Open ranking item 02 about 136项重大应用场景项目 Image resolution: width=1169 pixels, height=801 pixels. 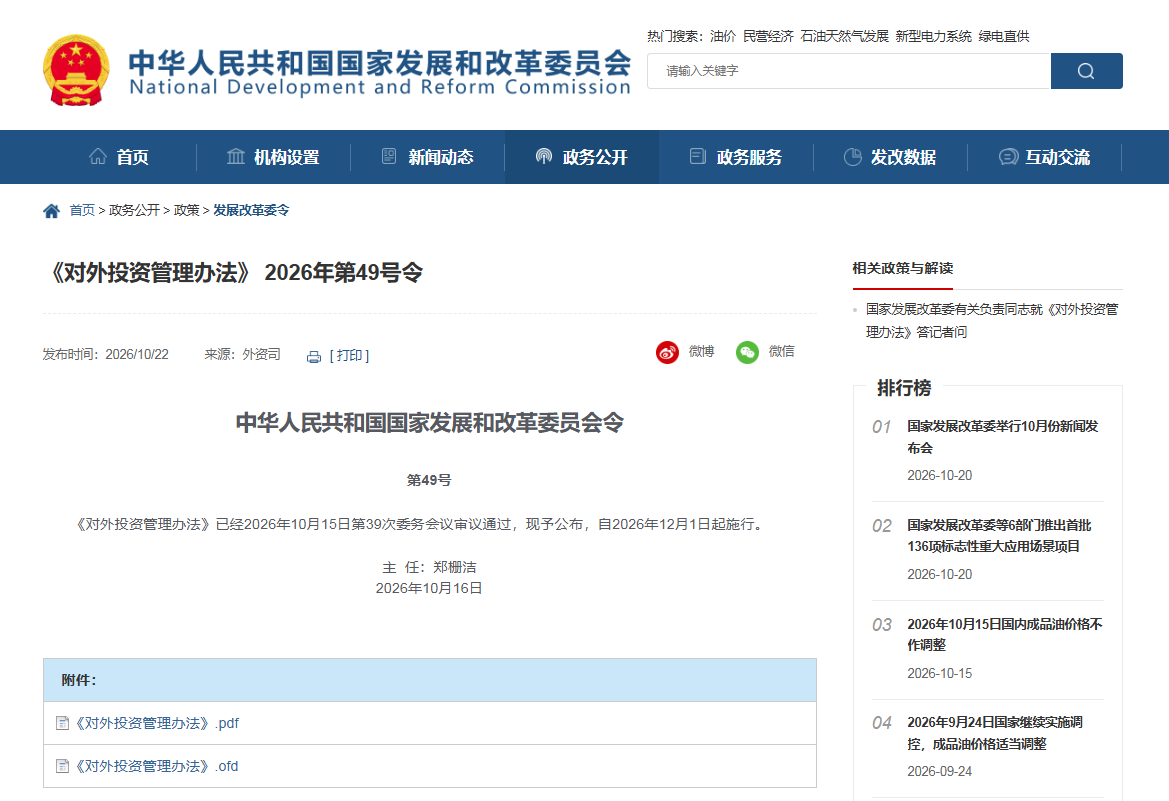tap(999, 535)
